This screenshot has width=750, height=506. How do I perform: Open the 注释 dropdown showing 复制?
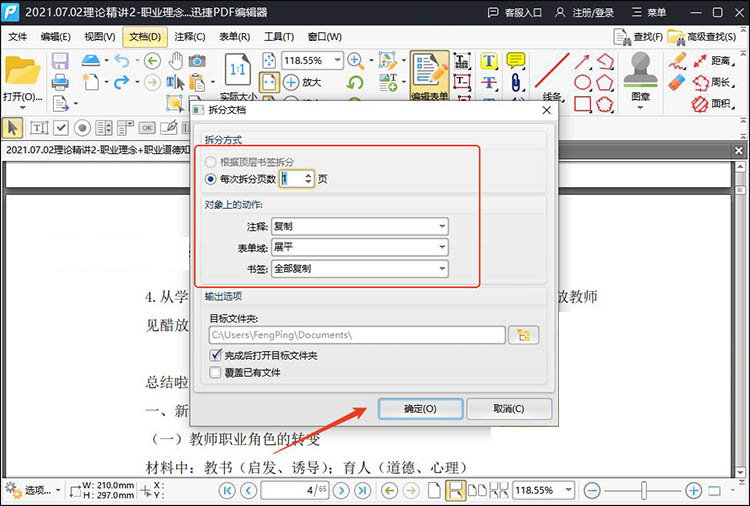pyautogui.click(x=360, y=226)
